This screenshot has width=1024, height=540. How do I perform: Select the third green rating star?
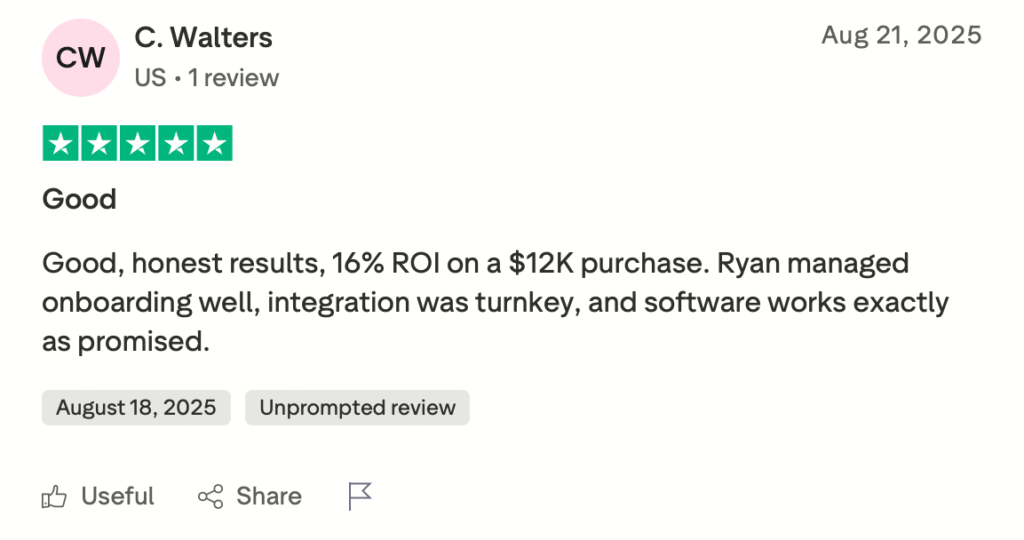[x=137, y=144]
